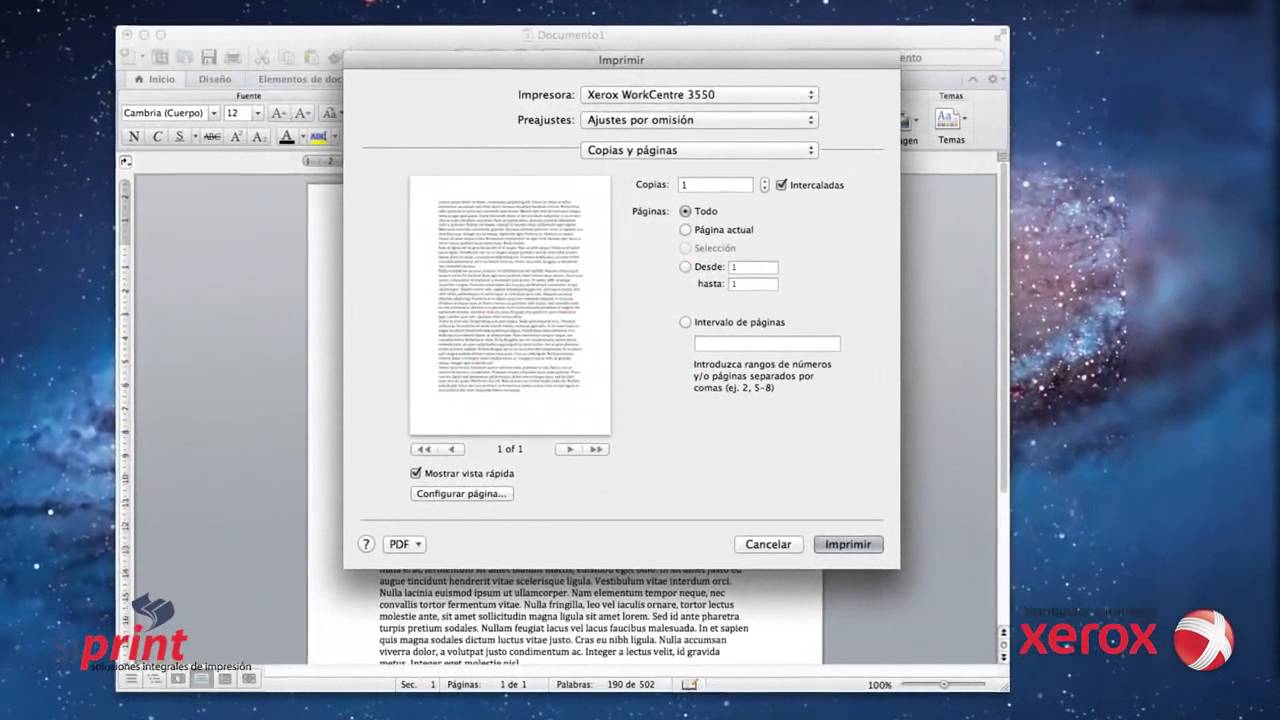Toggle the Intercaladas checkbox
Viewport: 1280px width, 720px height.
(781, 185)
